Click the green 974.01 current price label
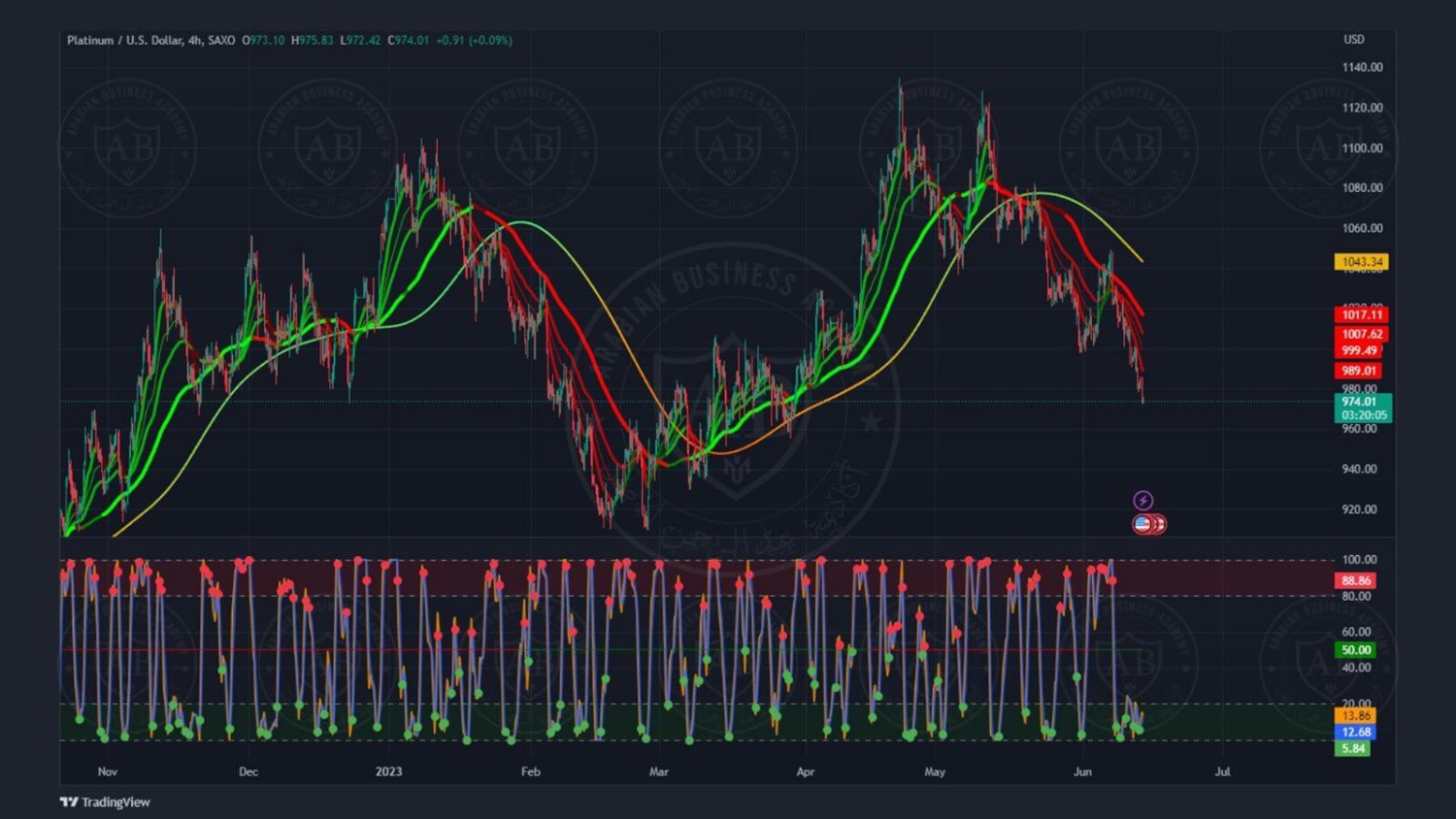This screenshot has height=819, width=1456. pyautogui.click(x=1361, y=402)
